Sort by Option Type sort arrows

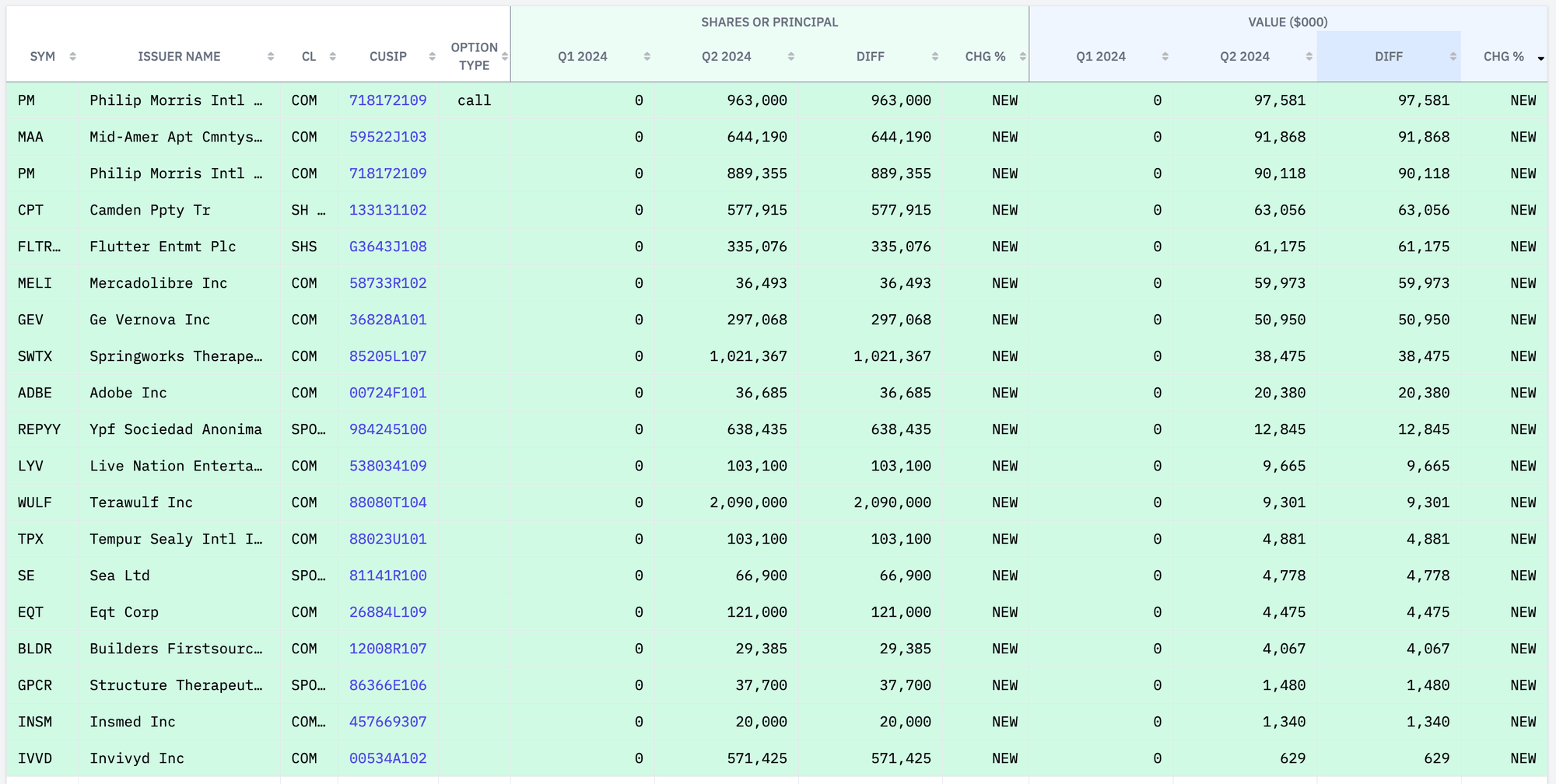coord(505,57)
